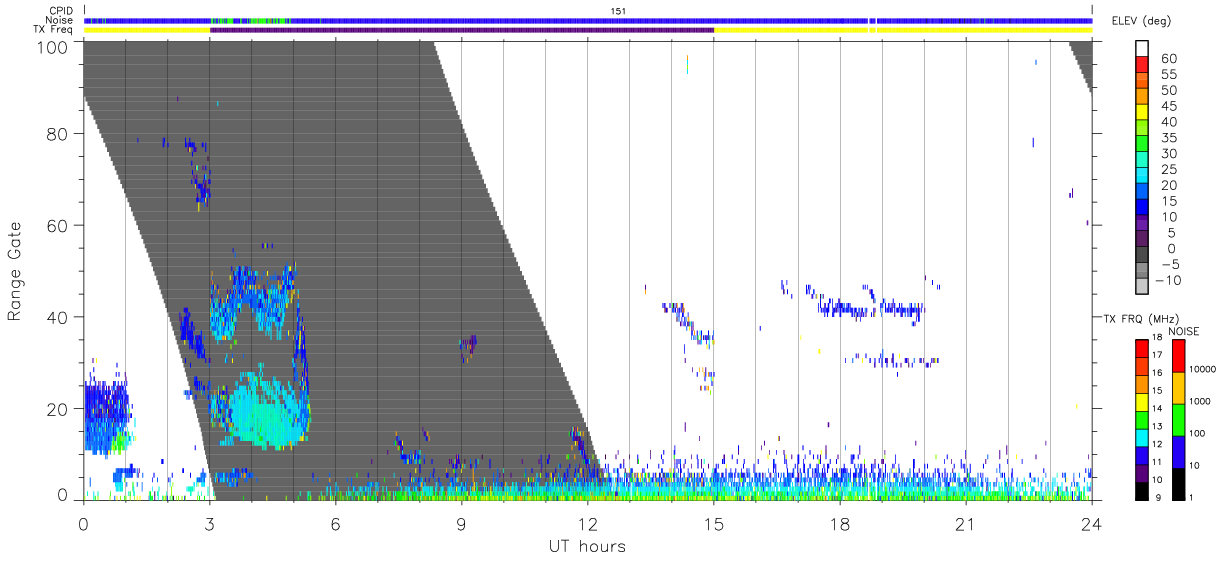Click Range Gate tick label '60'
Screen dimensions: 1228x567
58,226
